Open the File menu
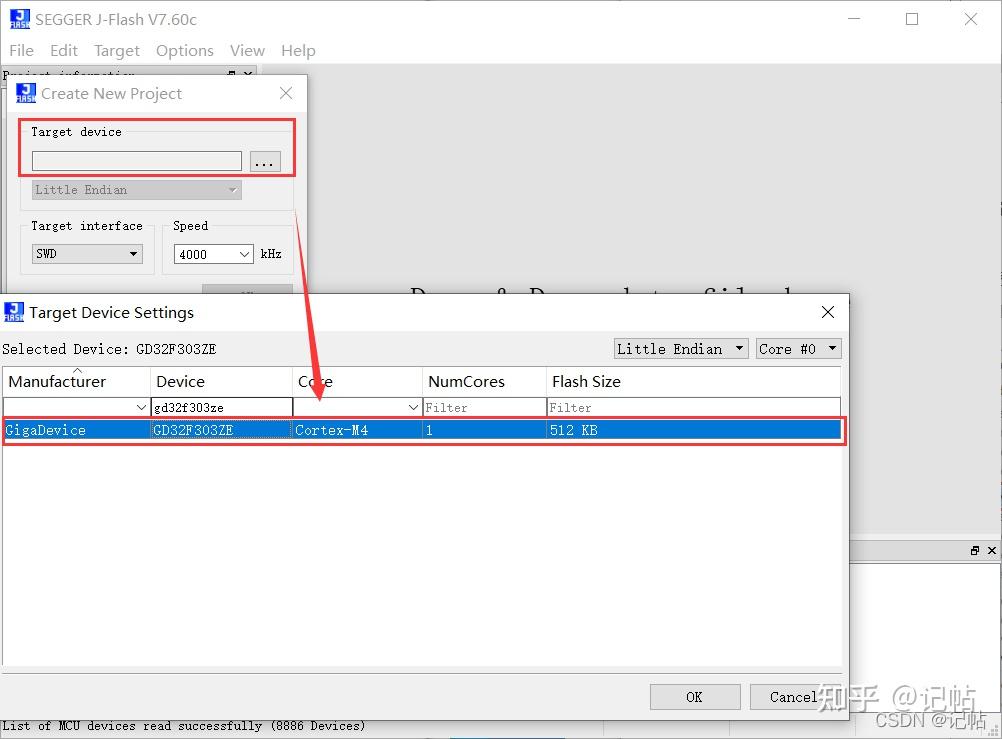Image resolution: width=1002 pixels, height=739 pixels. click(22, 51)
